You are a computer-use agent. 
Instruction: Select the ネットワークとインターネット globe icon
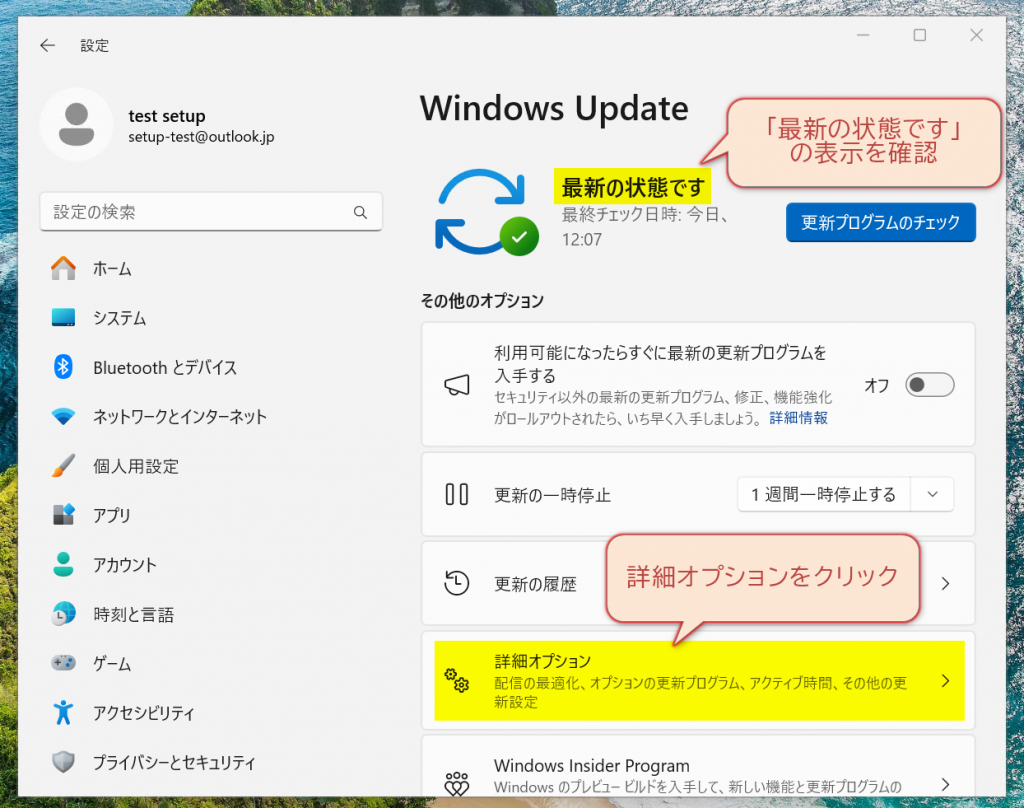tap(64, 417)
